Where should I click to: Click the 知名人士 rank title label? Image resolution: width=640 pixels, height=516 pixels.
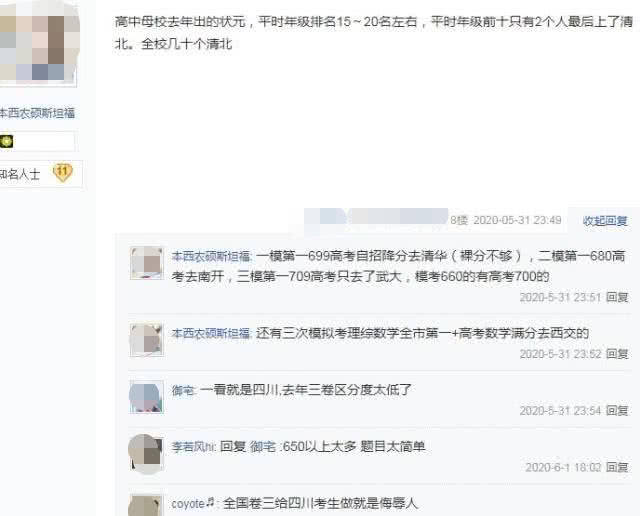20,175
